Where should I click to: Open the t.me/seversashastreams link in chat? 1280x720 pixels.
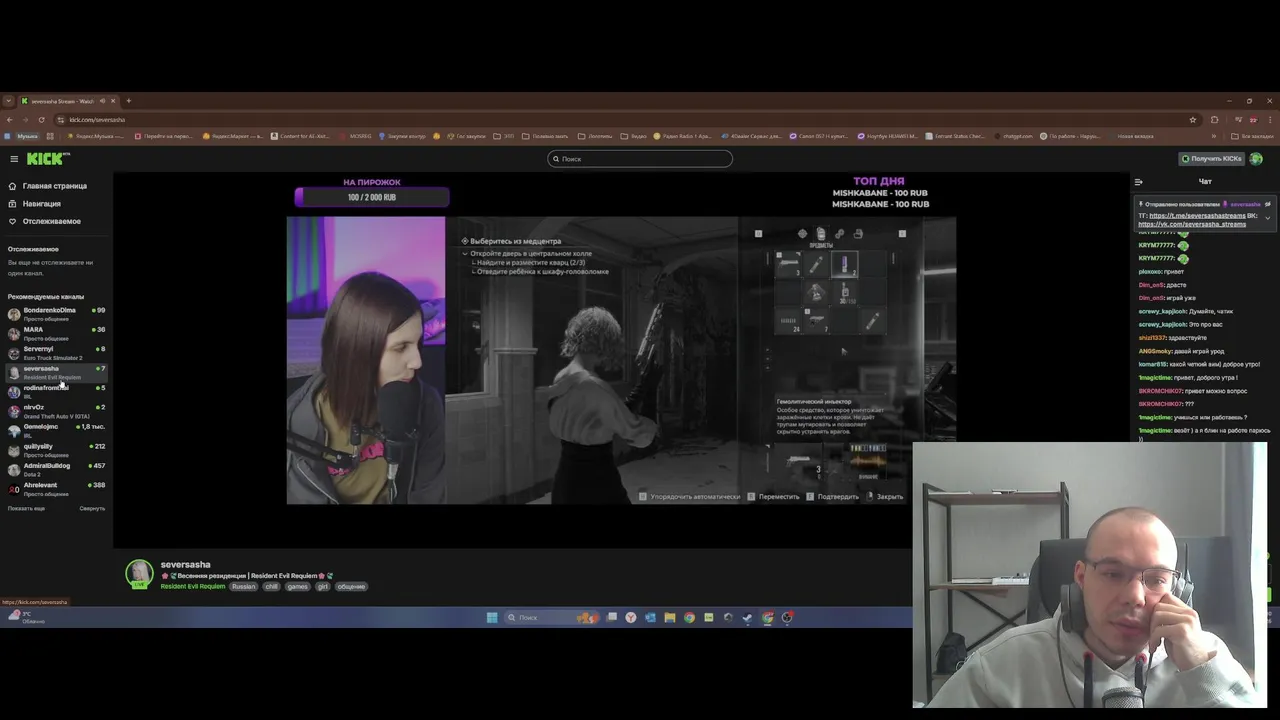[1197, 216]
